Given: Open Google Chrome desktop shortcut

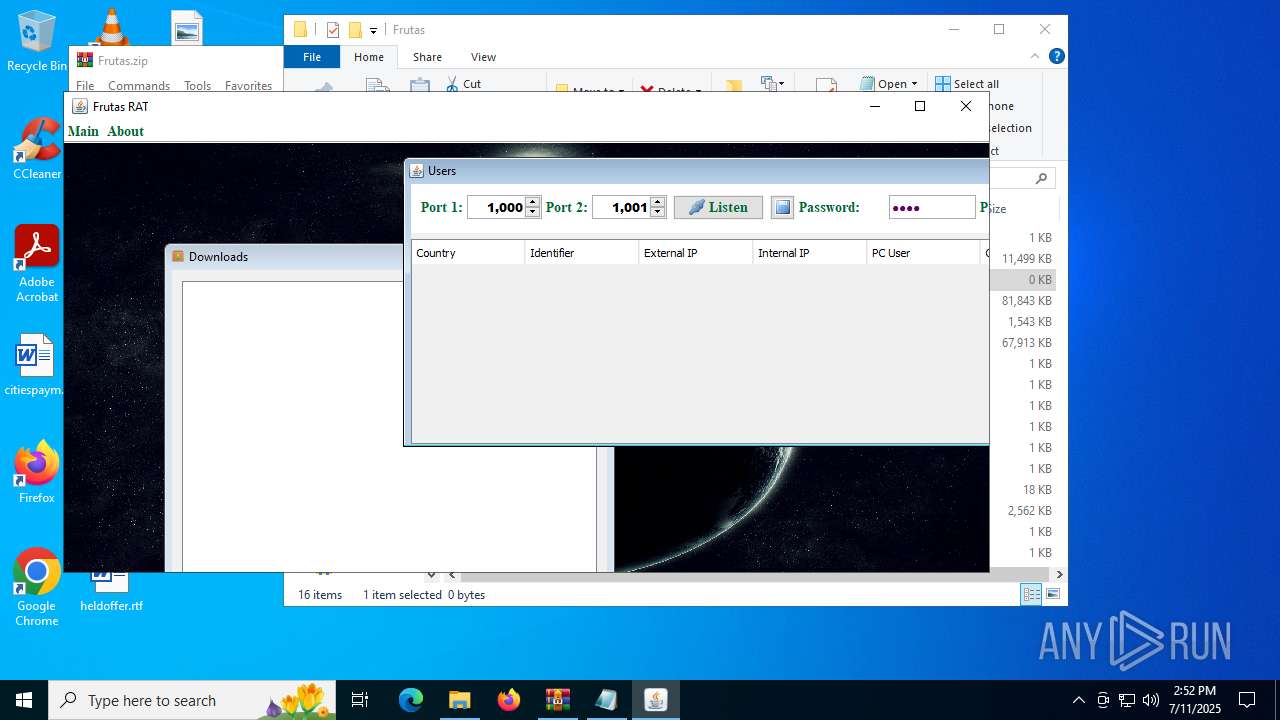Looking at the screenshot, I should 37,588.
